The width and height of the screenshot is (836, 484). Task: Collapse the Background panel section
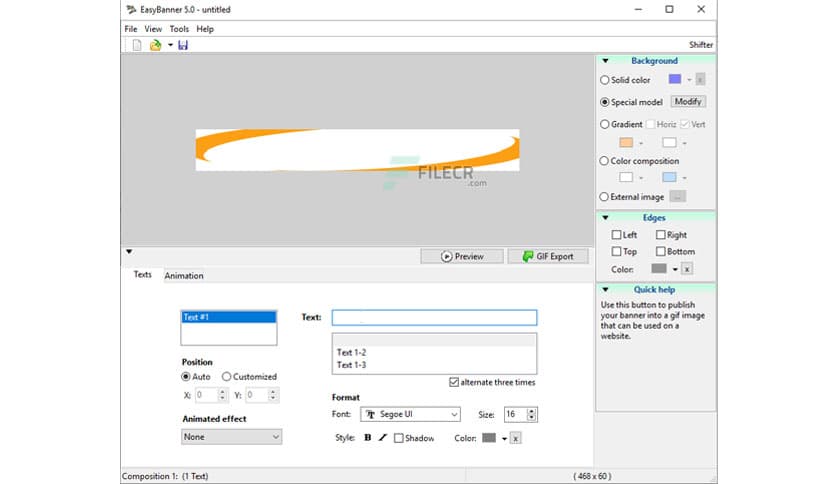pyautogui.click(x=605, y=61)
